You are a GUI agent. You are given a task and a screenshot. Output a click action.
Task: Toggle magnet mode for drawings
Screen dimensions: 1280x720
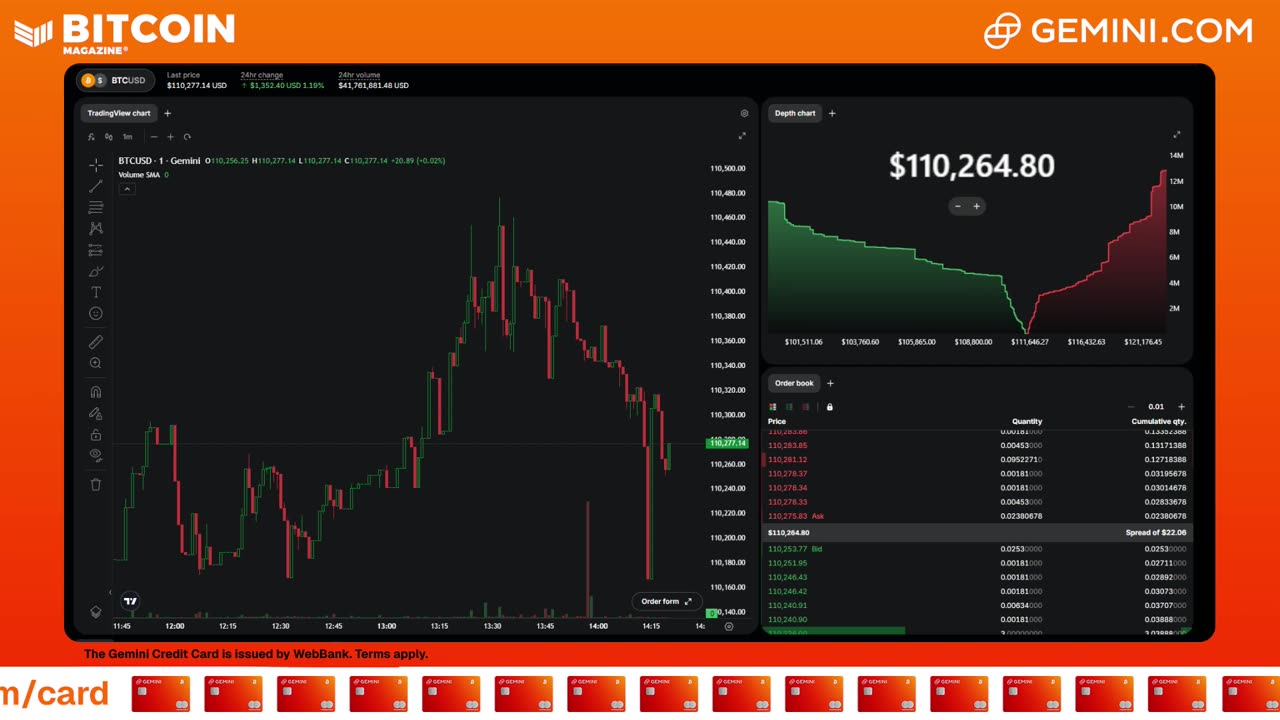click(96, 392)
